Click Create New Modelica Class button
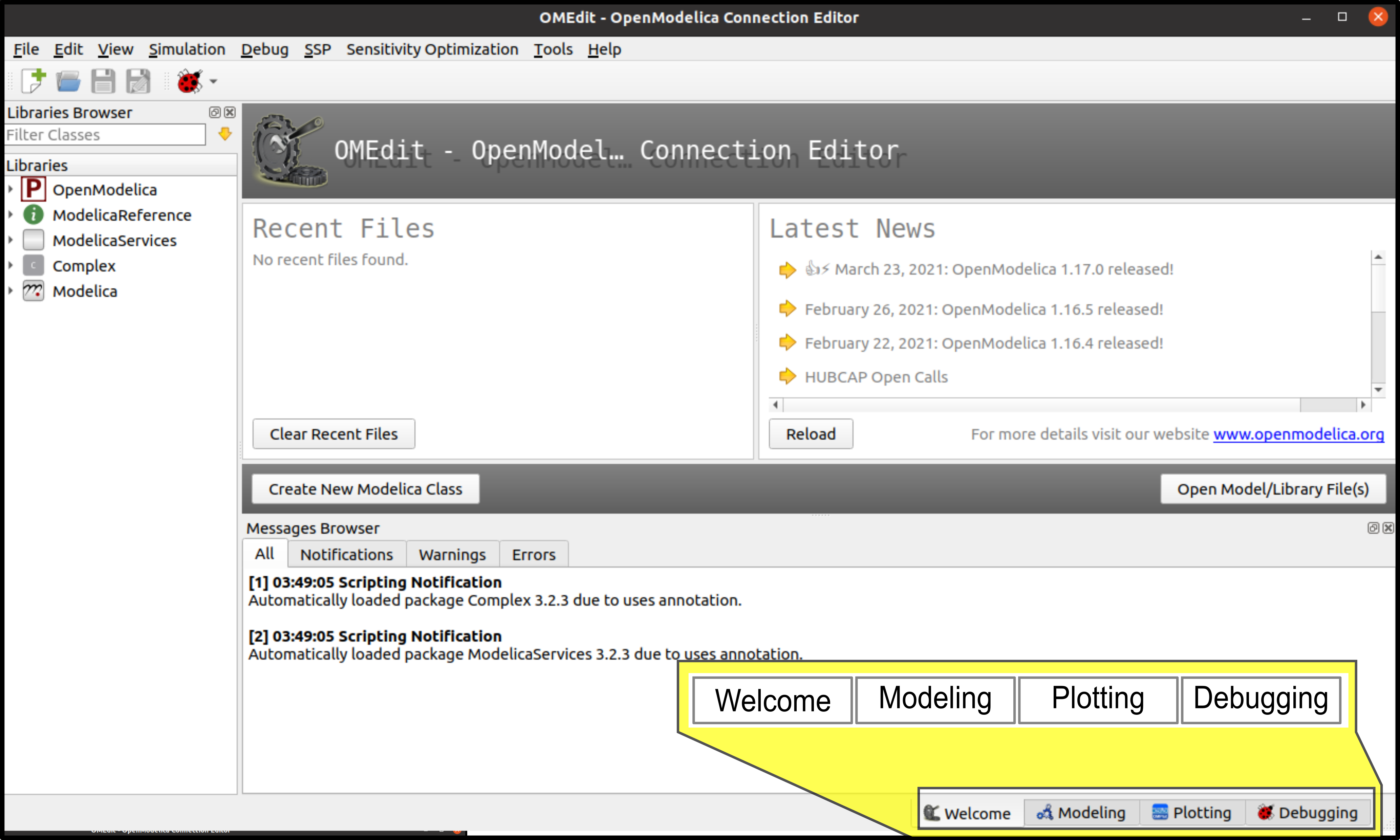The width and height of the screenshot is (1400, 840). pos(365,488)
